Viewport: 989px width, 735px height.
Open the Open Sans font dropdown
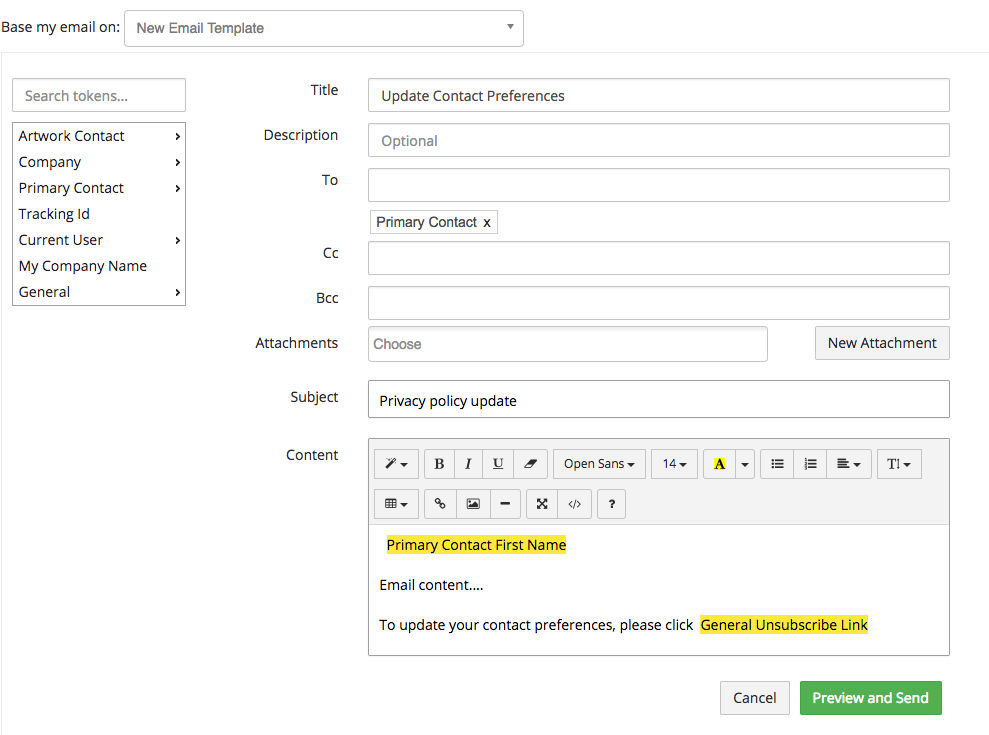(599, 464)
